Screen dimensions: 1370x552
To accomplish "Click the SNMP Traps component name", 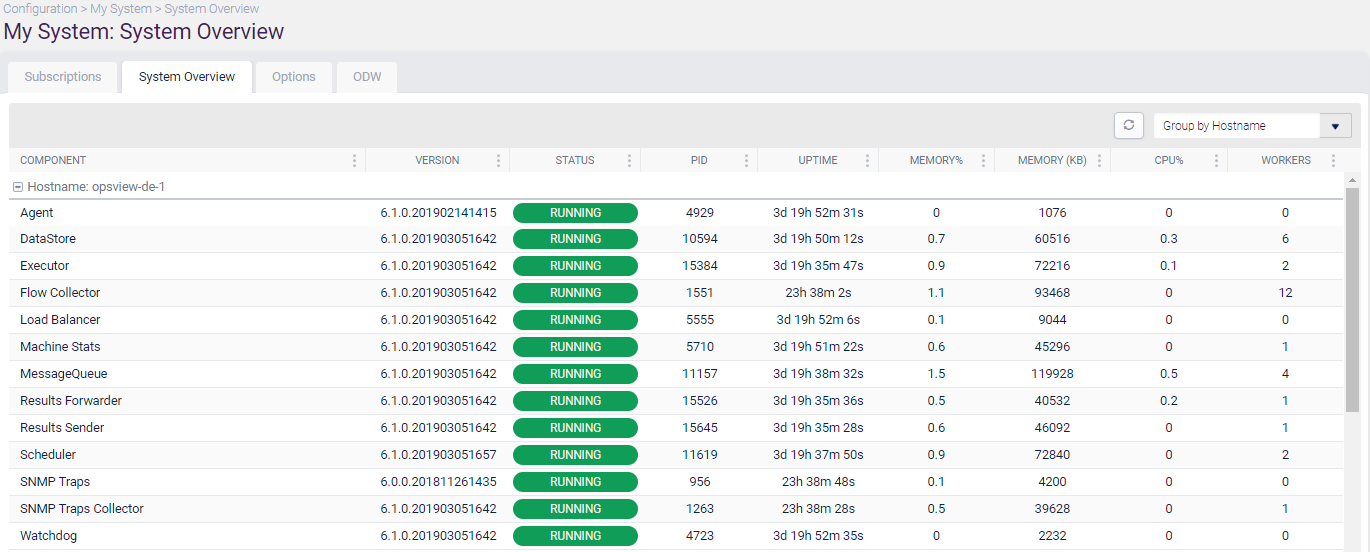I will tap(55, 482).
